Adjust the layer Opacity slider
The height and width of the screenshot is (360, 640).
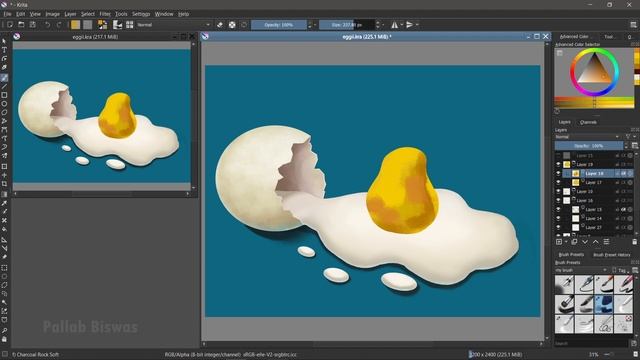(589, 146)
